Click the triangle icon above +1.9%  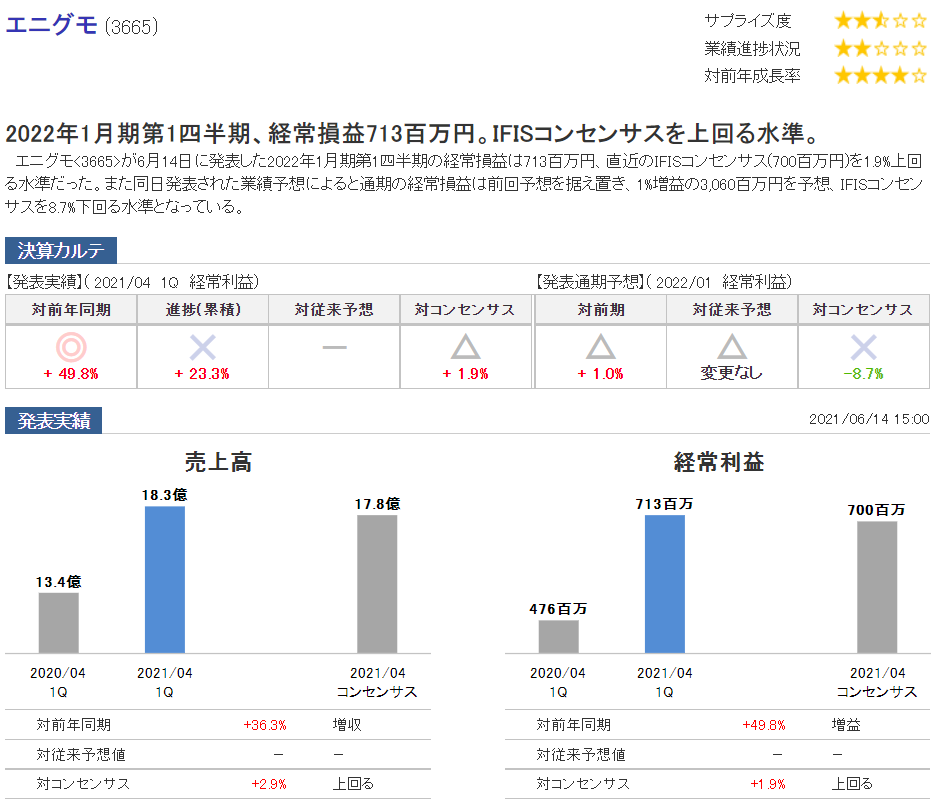pos(466,347)
